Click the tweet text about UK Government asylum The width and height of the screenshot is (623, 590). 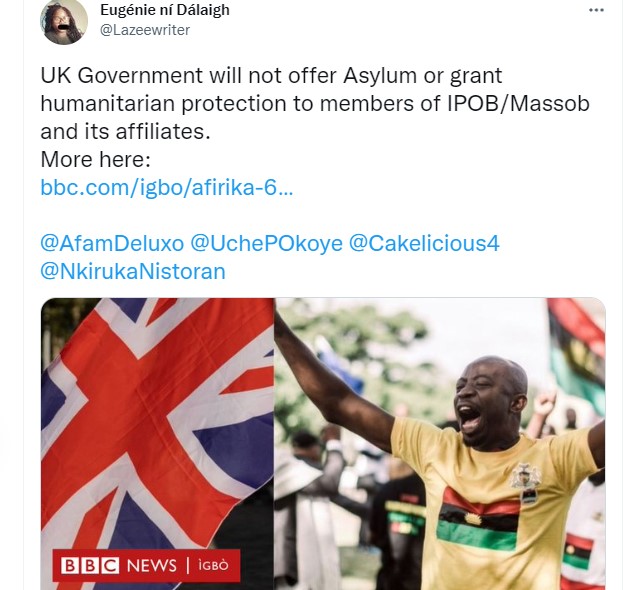click(315, 103)
